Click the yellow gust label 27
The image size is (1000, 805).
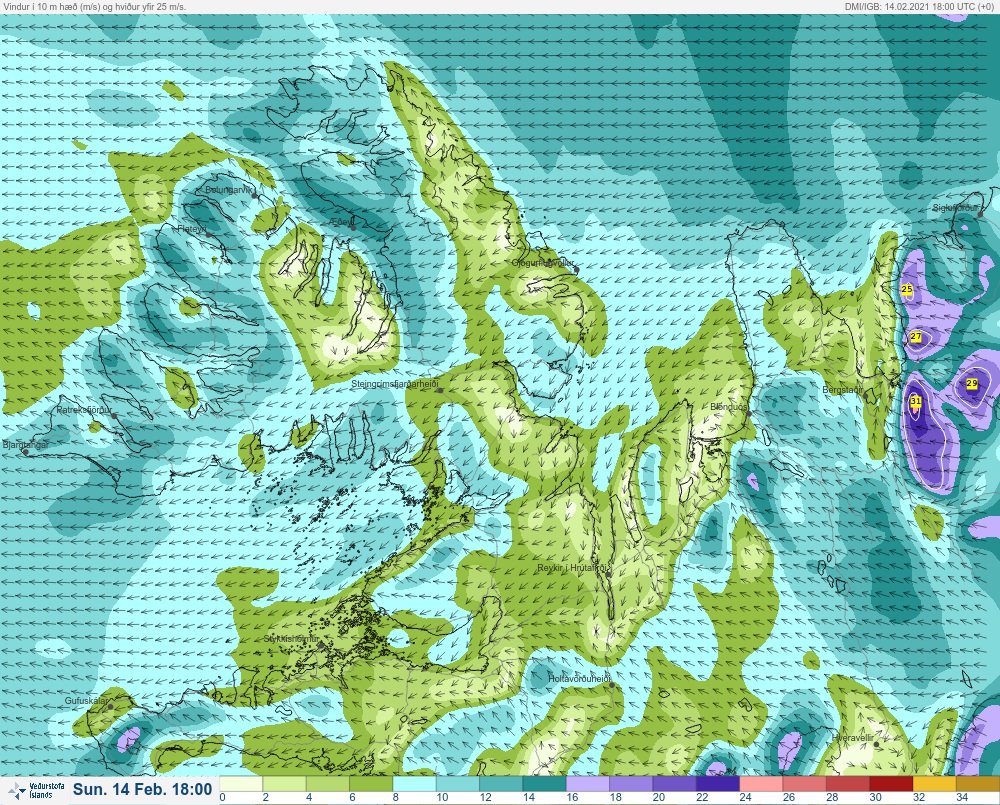916,336
